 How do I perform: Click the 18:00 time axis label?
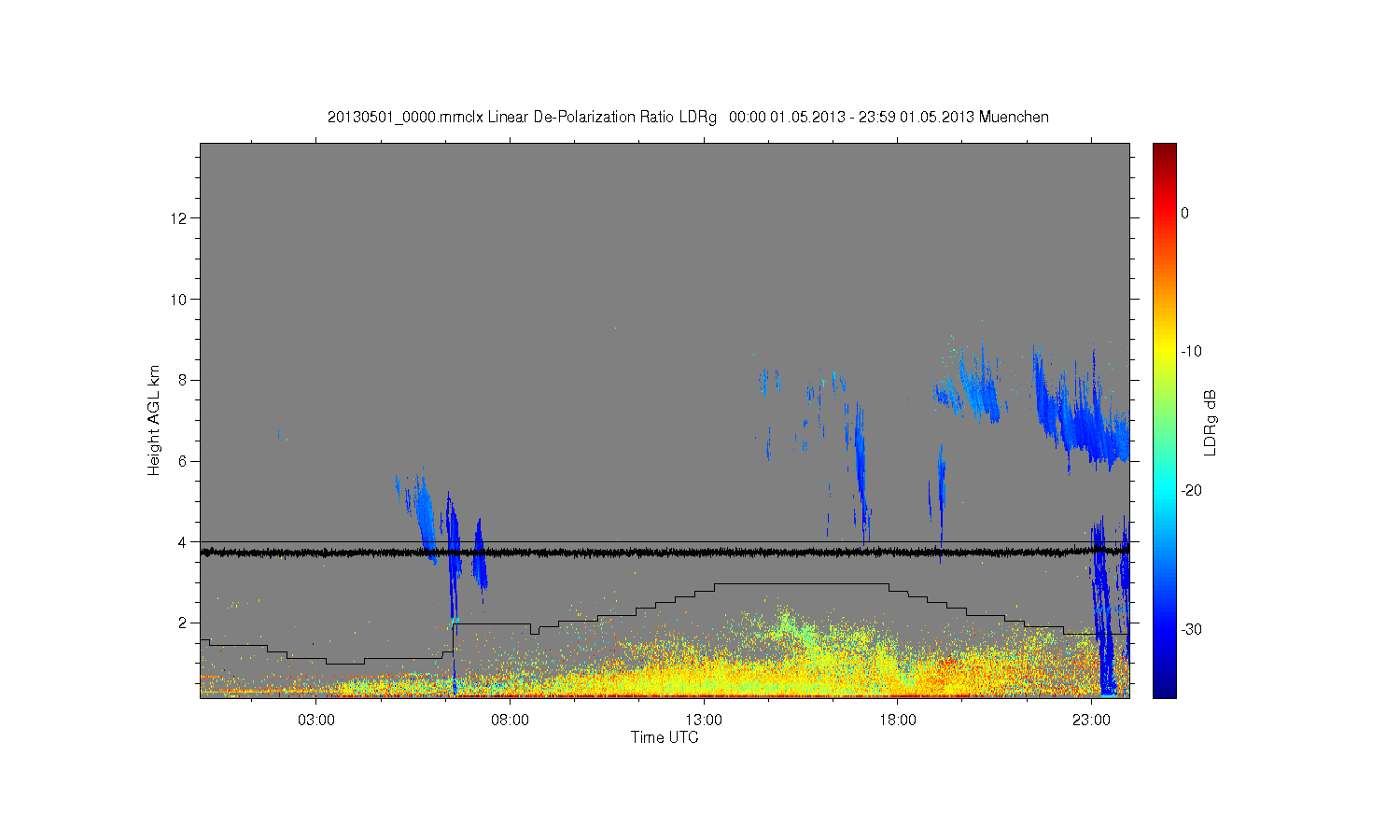click(897, 721)
